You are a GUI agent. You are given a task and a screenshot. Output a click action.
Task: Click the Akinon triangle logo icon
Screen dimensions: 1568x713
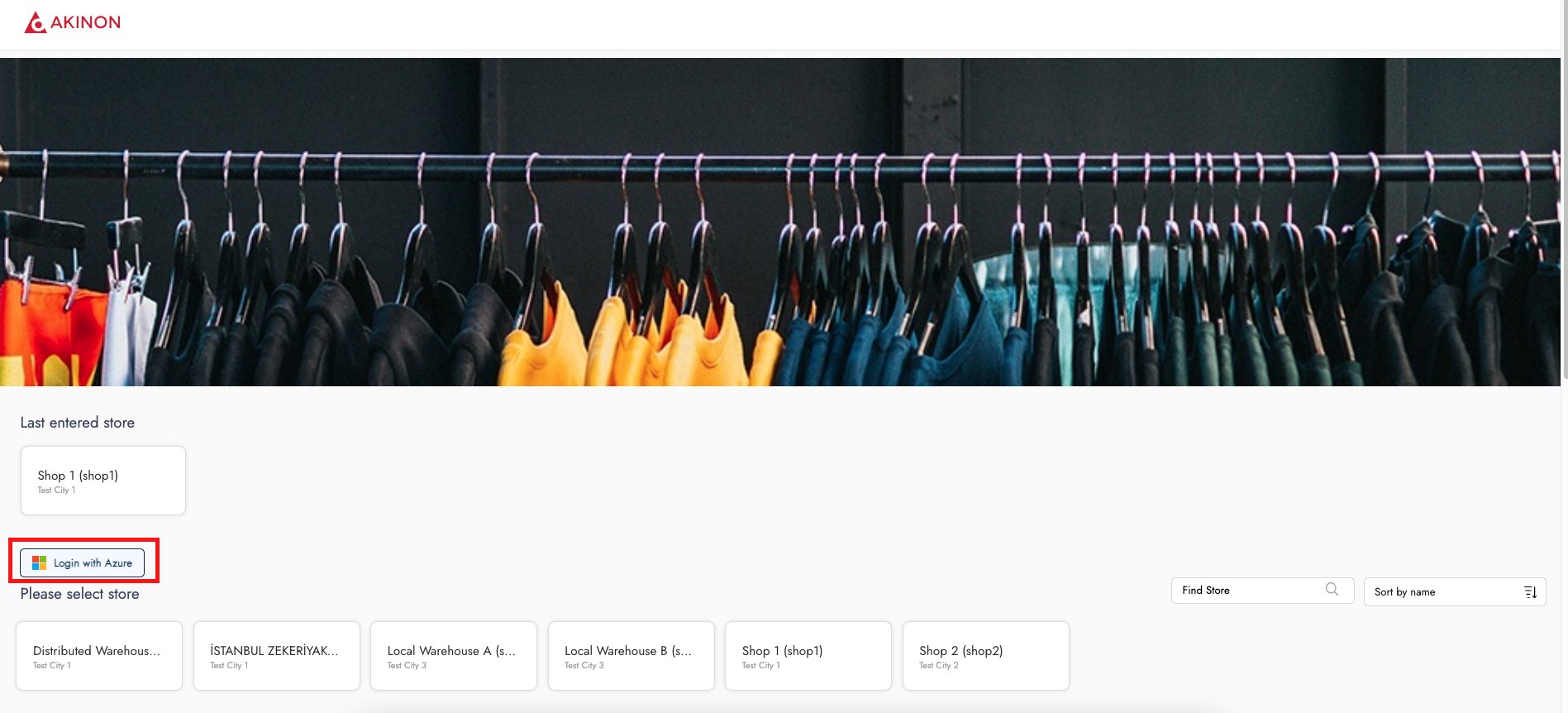click(35, 22)
